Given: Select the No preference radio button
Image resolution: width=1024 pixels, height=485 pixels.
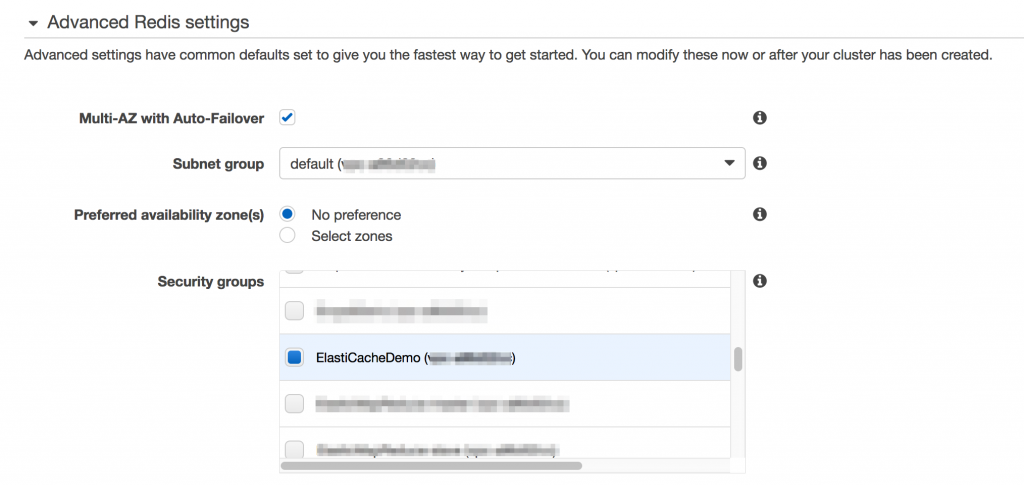Looking at the screenshot, I should pos(288,215).
